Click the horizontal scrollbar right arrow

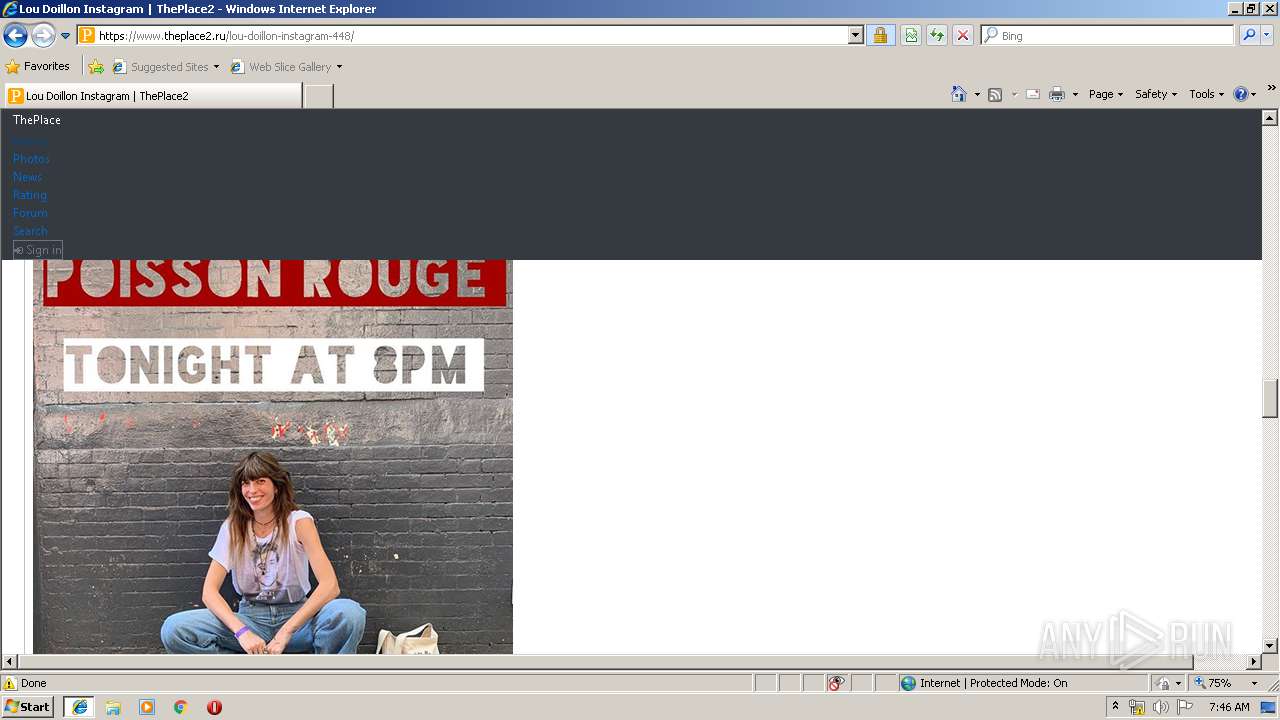click(1253, 662)
